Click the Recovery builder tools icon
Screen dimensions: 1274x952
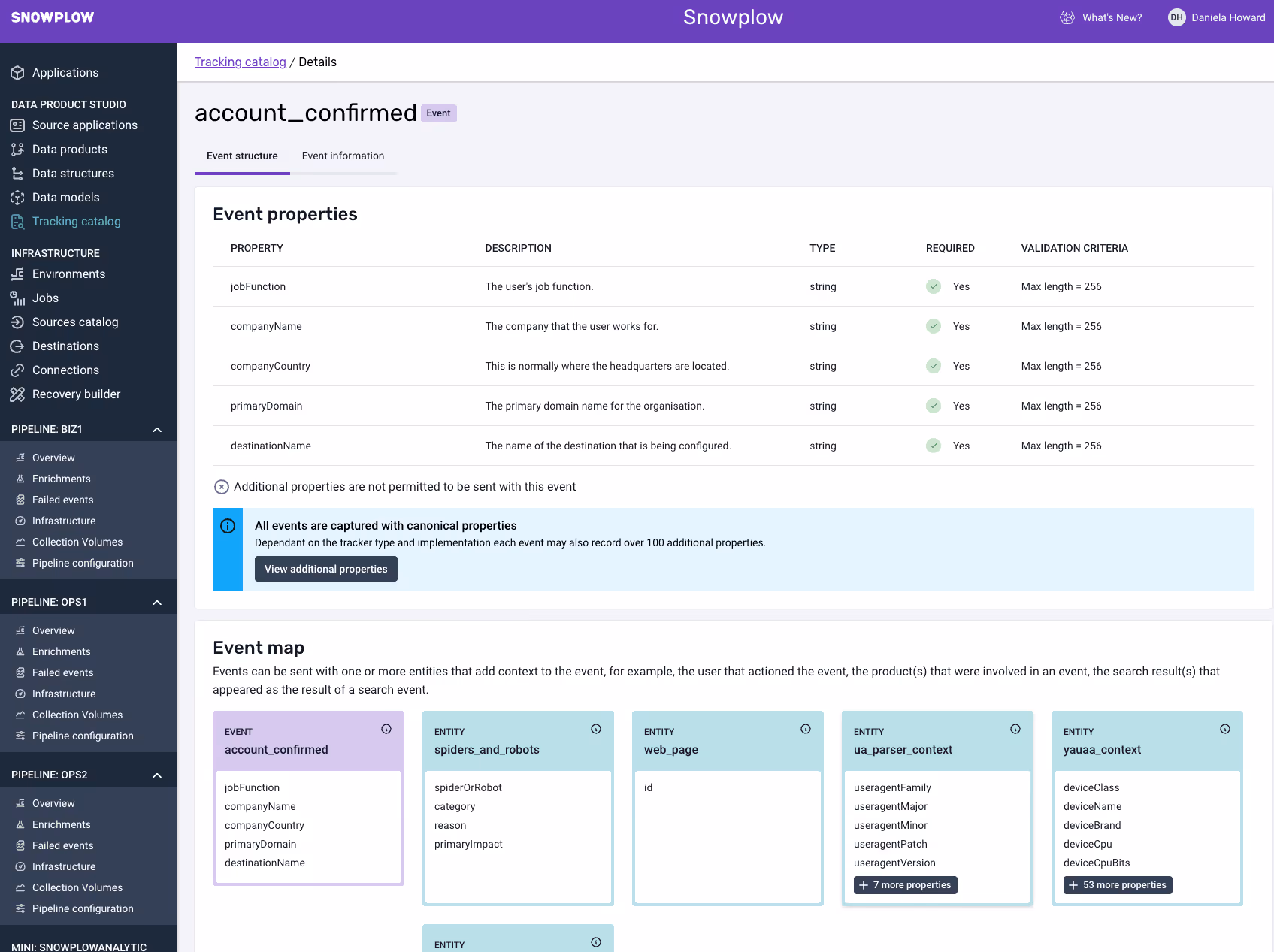[17, 394]
